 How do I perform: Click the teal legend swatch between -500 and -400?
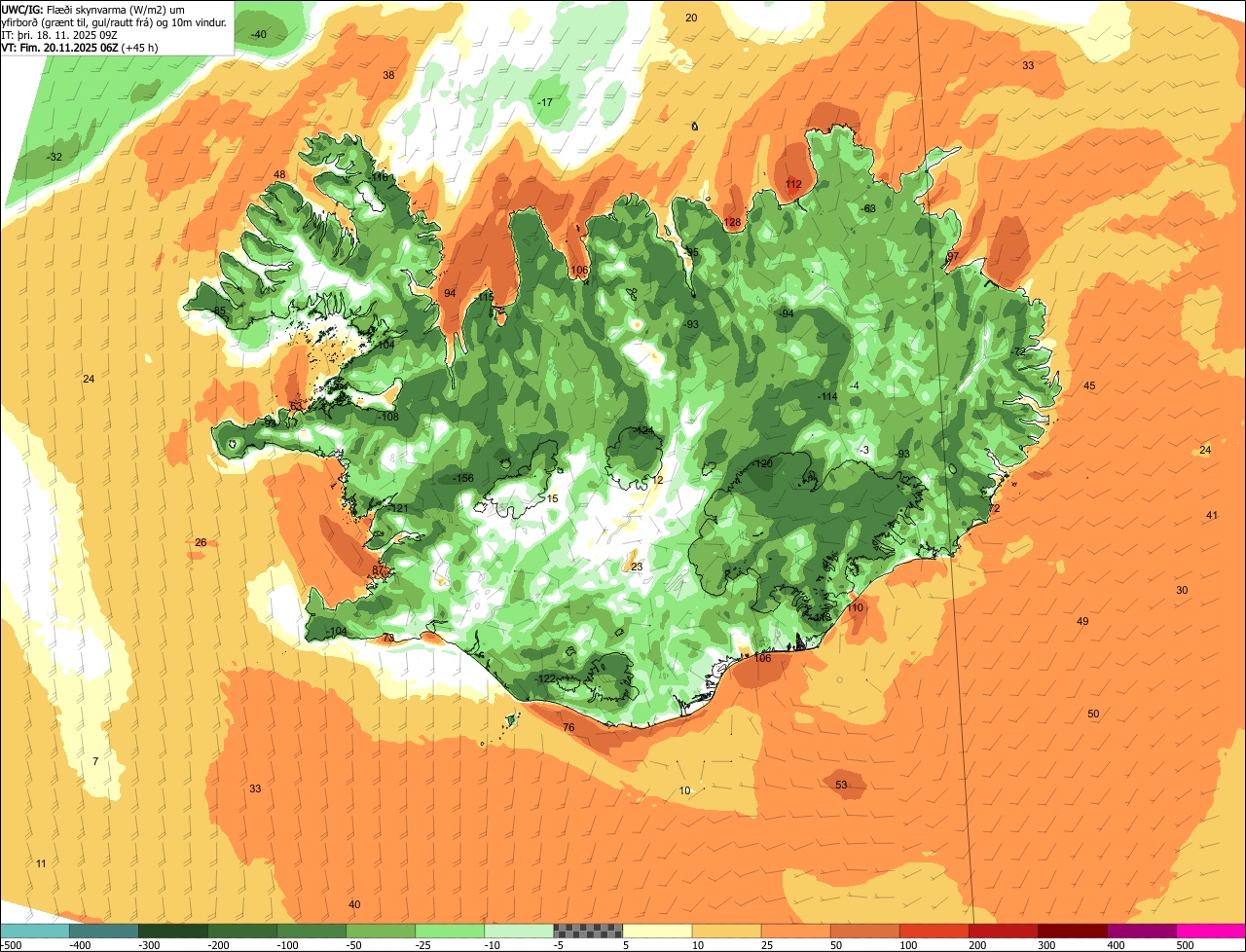point(34,931)
